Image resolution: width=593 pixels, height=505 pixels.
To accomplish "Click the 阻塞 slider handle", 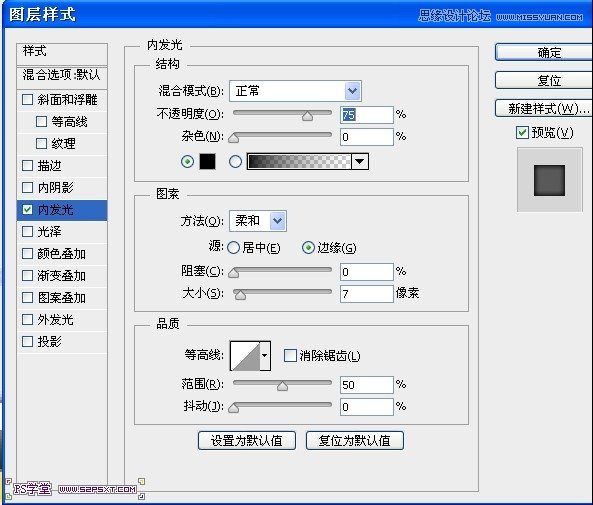I will click(234, 273).
